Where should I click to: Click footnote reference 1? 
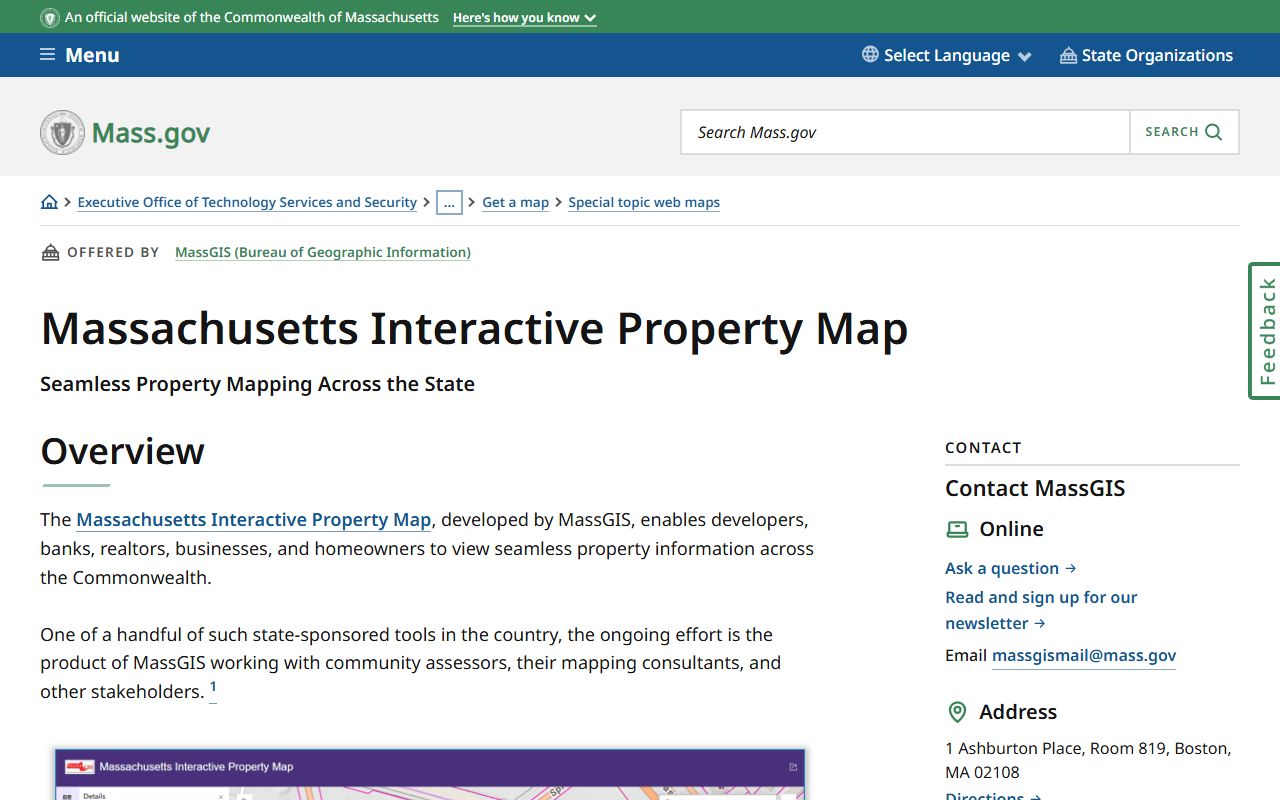(213, 688)
